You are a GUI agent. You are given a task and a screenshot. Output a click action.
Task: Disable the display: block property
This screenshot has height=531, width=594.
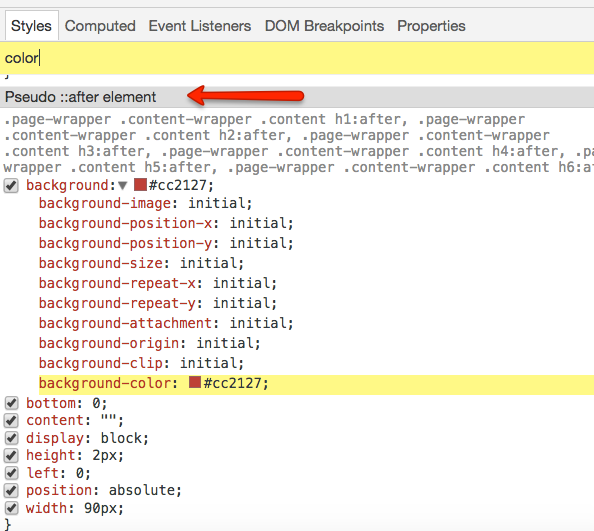click(x=11, y=438)
